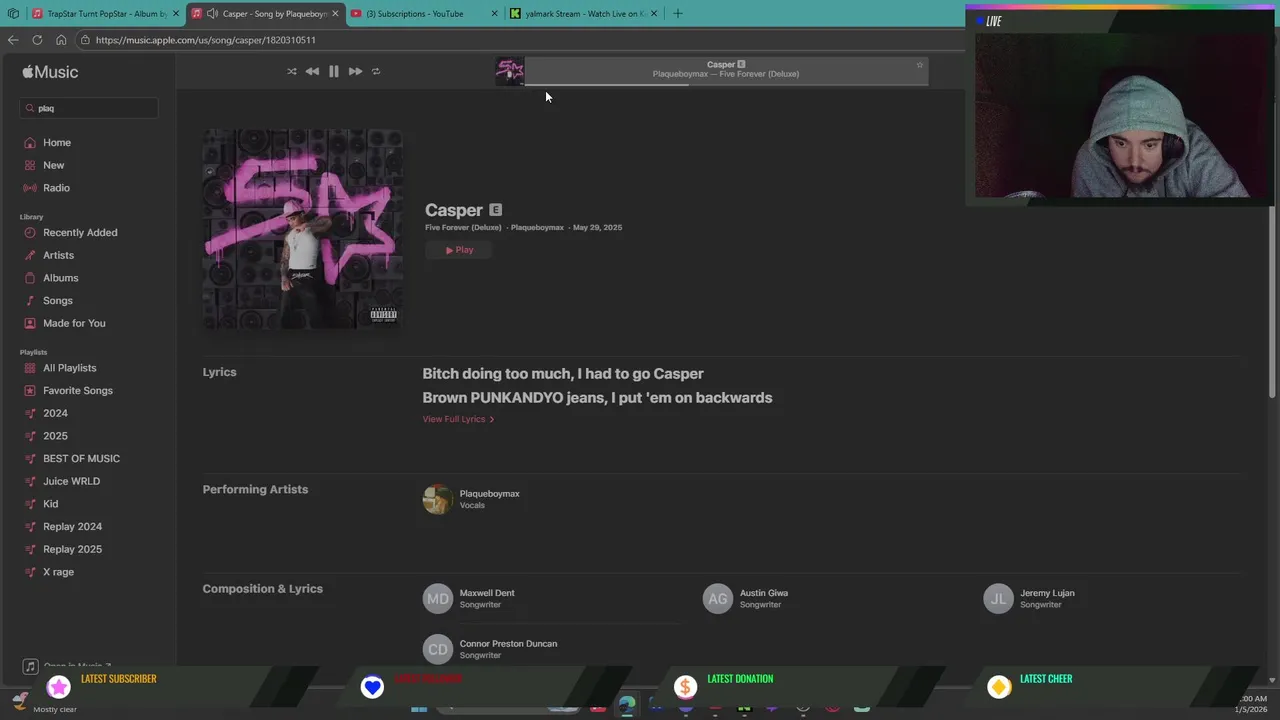Open Plaqueboymax artist link under title

[537, 227]
